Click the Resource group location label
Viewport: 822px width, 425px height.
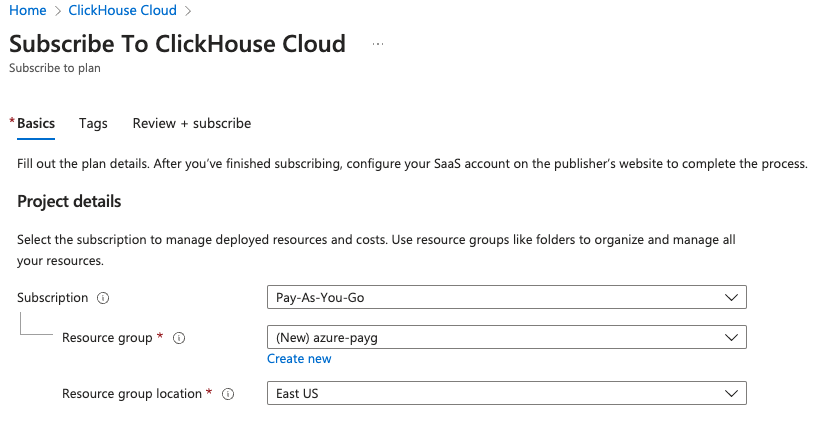[x=132, y=394]
